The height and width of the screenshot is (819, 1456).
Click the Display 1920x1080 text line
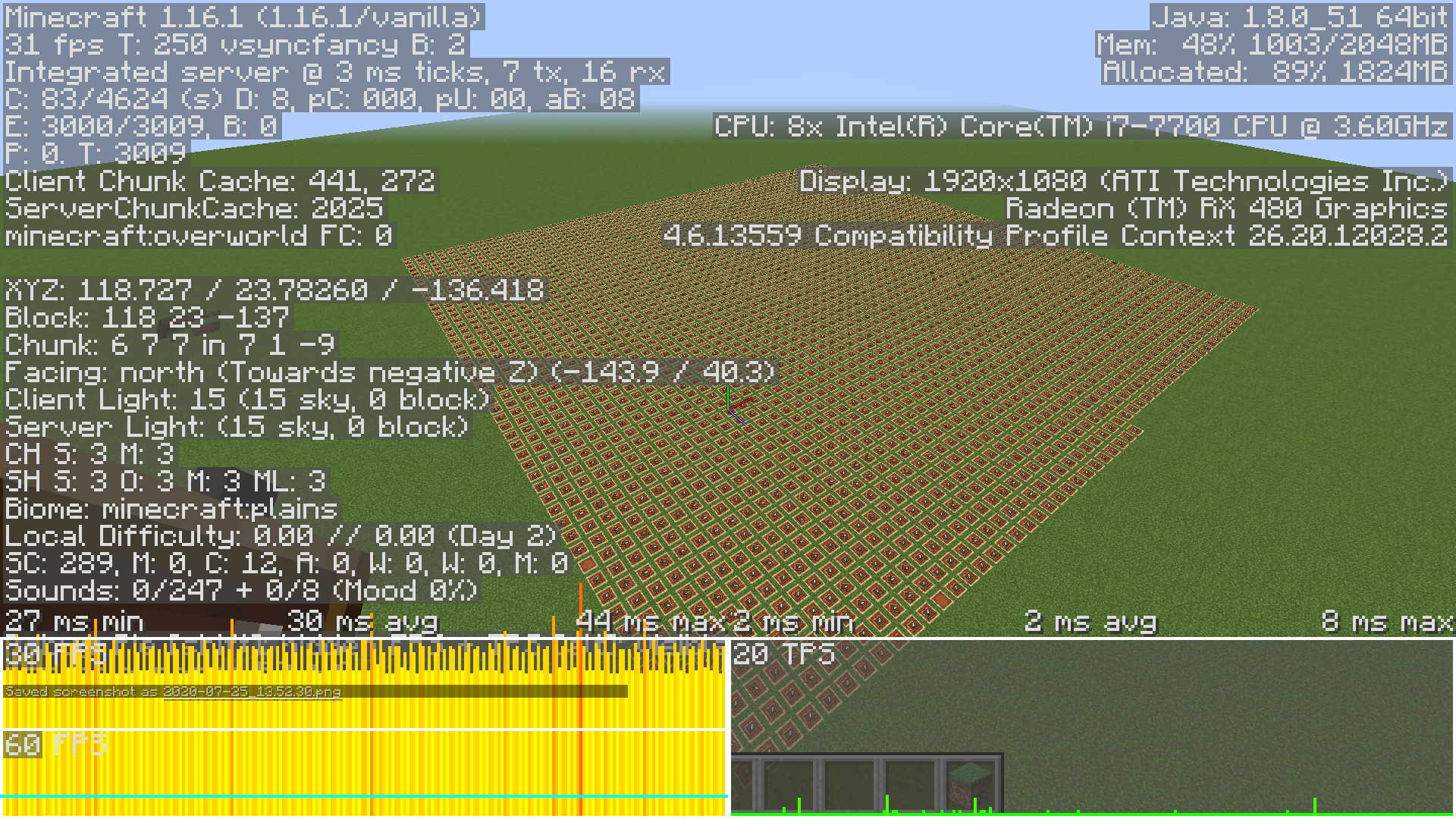[1124, 181]
